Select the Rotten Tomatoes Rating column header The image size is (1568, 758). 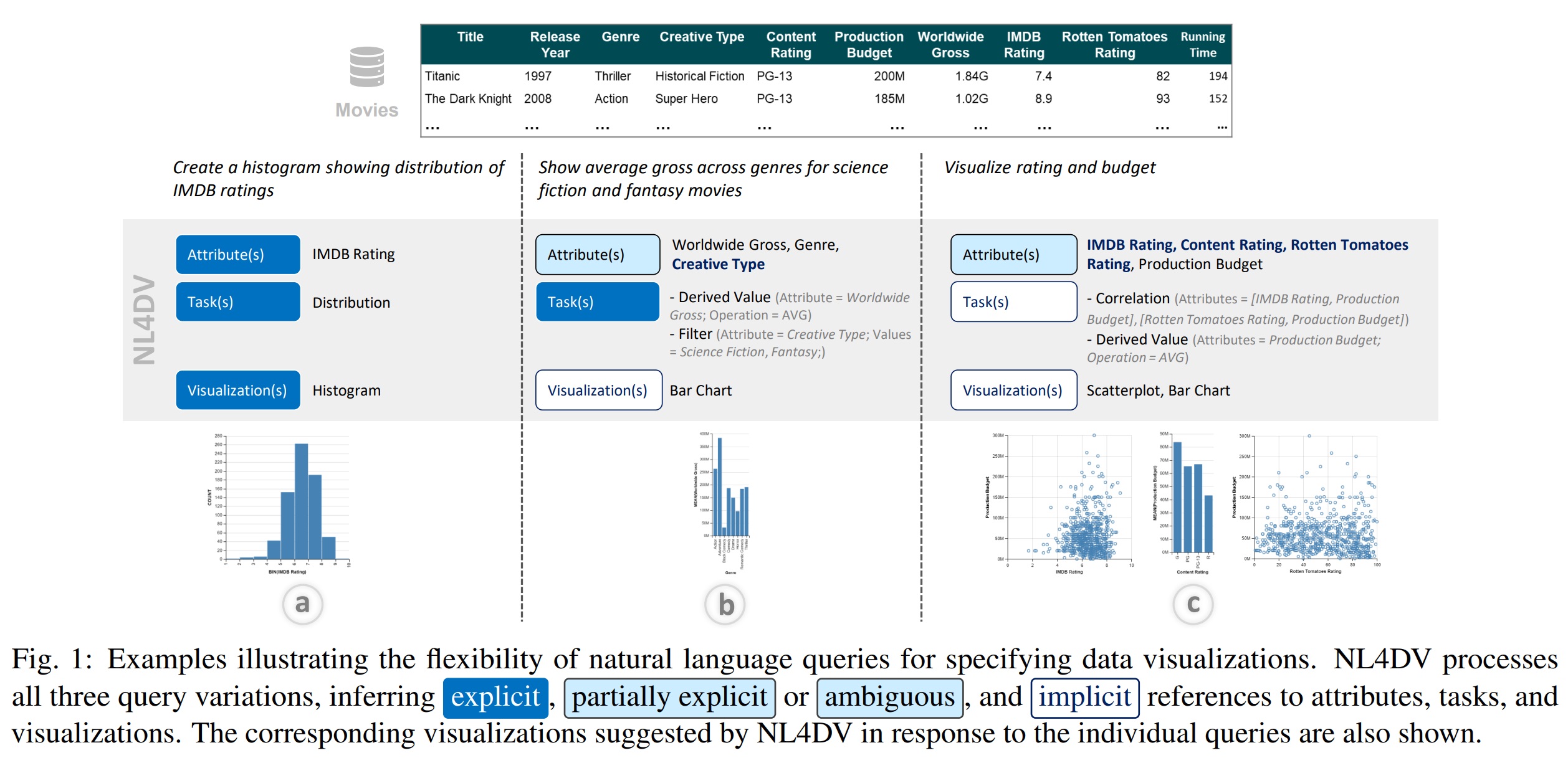1114,44
